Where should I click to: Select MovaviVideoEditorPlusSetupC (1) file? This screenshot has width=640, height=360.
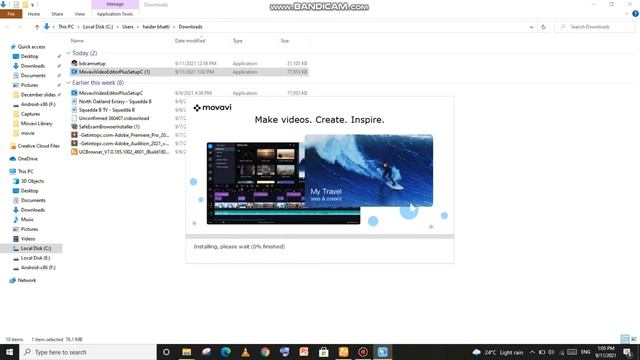114,72
